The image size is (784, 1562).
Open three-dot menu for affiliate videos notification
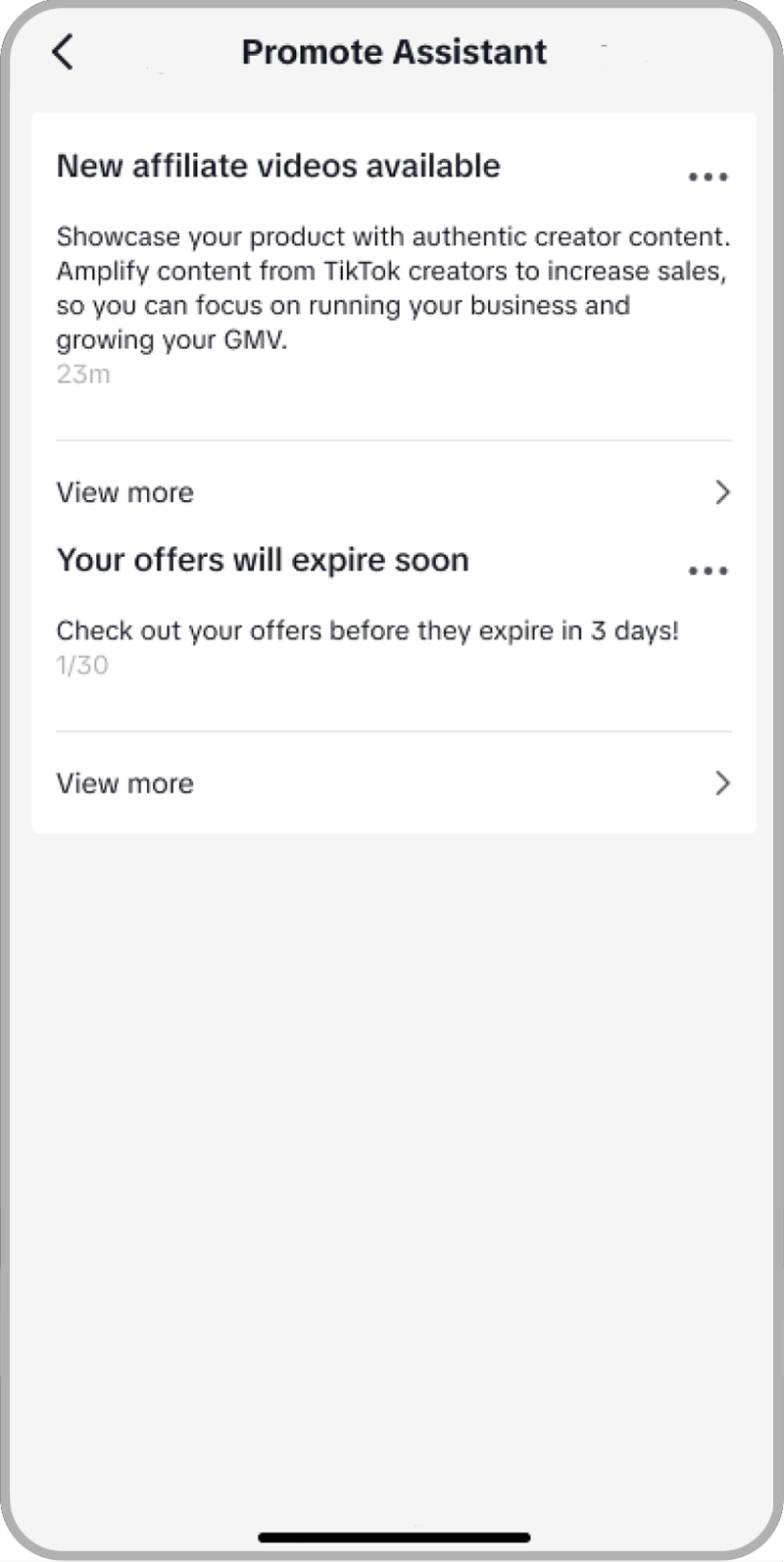[708, 177]
